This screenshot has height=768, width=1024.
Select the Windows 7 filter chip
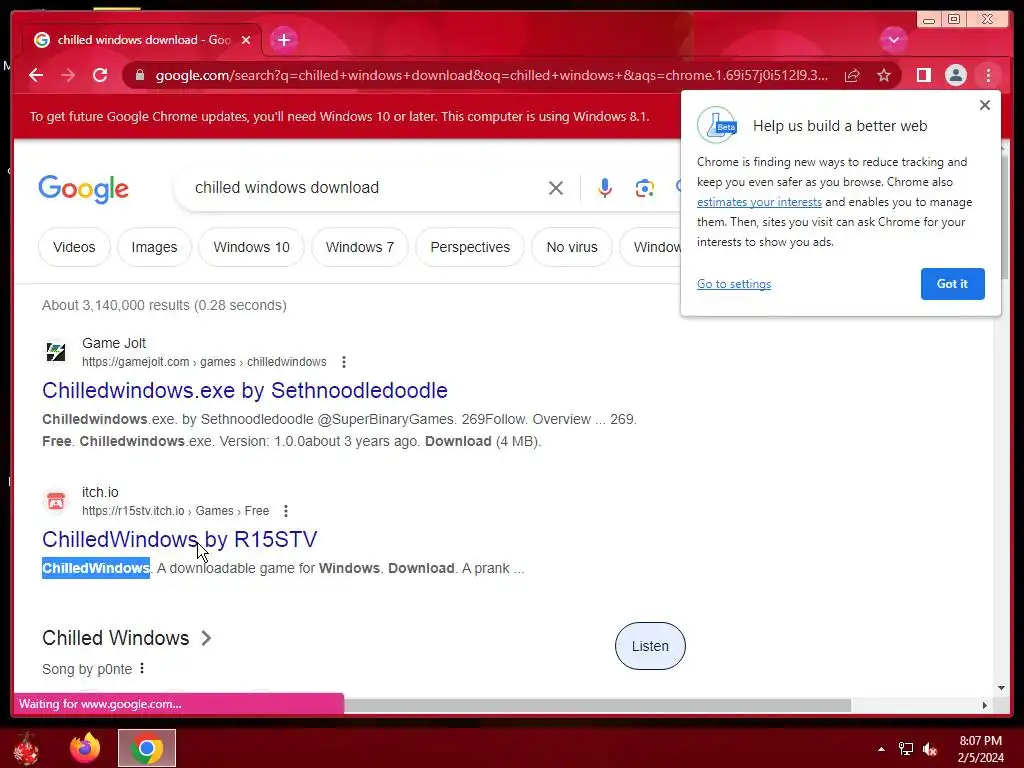(x=360, y=248)
